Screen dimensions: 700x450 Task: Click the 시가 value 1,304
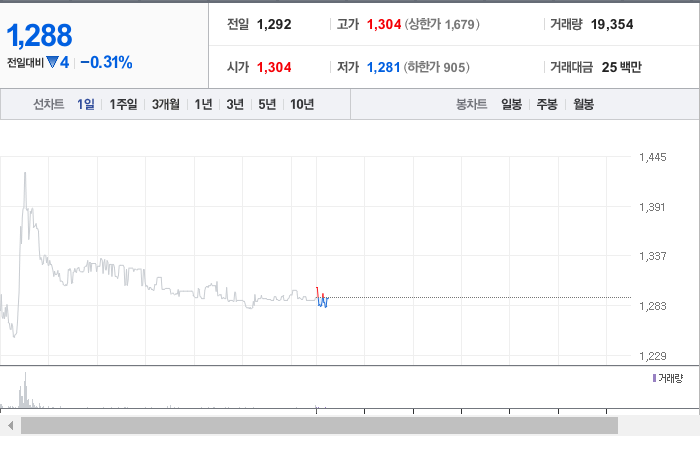(x=274, y=67)
